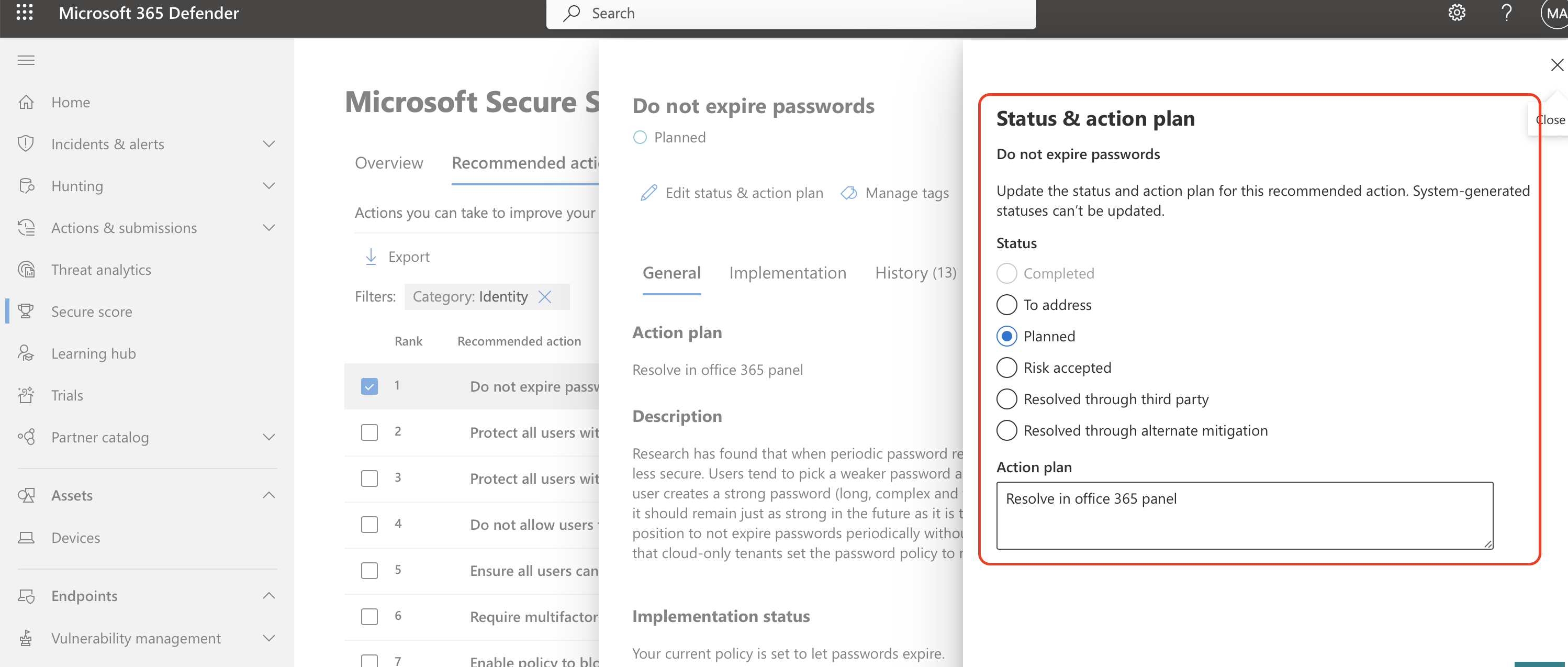Click inside the Action plan text box
This screenshot has height=667, width=1568.
click(1244, 515)
